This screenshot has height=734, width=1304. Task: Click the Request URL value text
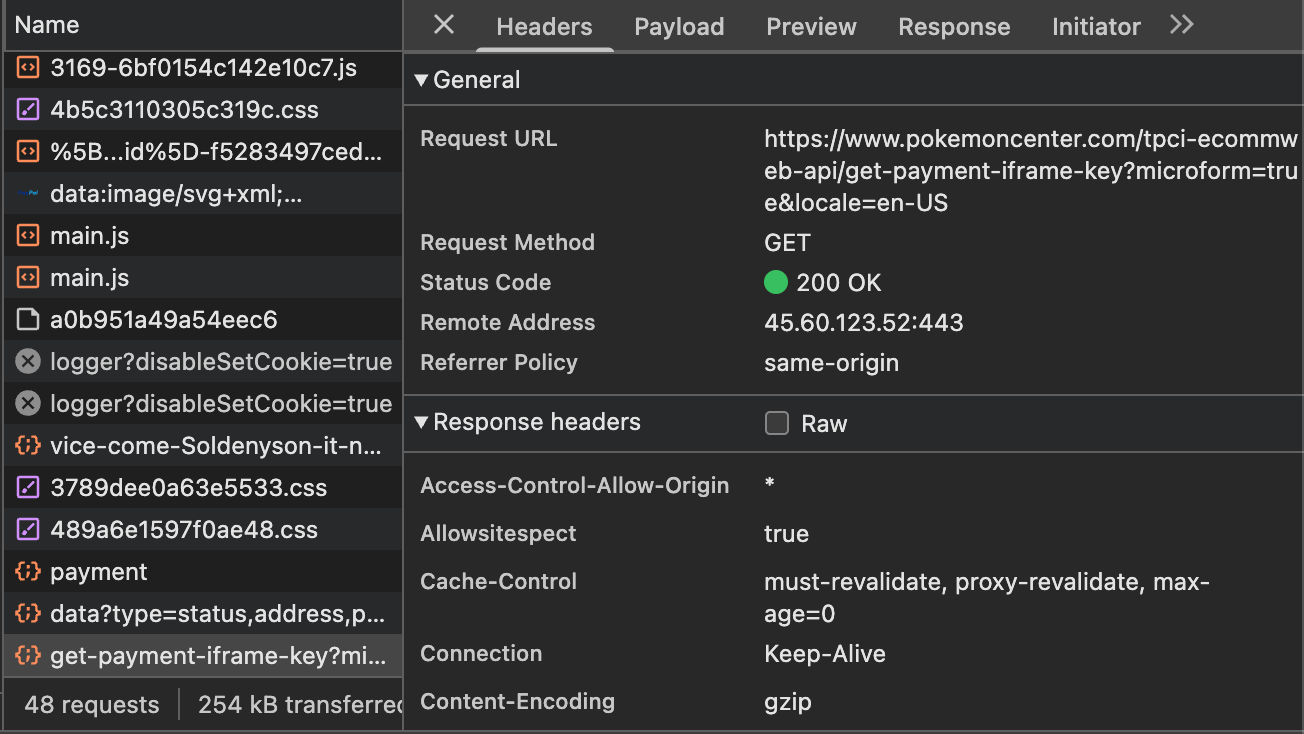coord(1030,171)
